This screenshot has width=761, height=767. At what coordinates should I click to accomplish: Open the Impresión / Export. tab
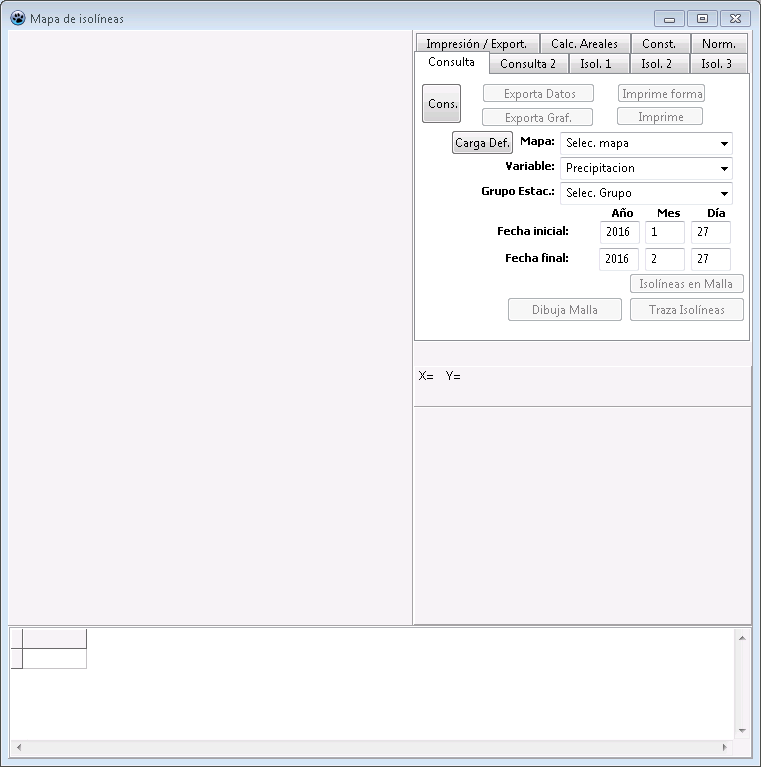pyautogui.click(x=476, y=44)
